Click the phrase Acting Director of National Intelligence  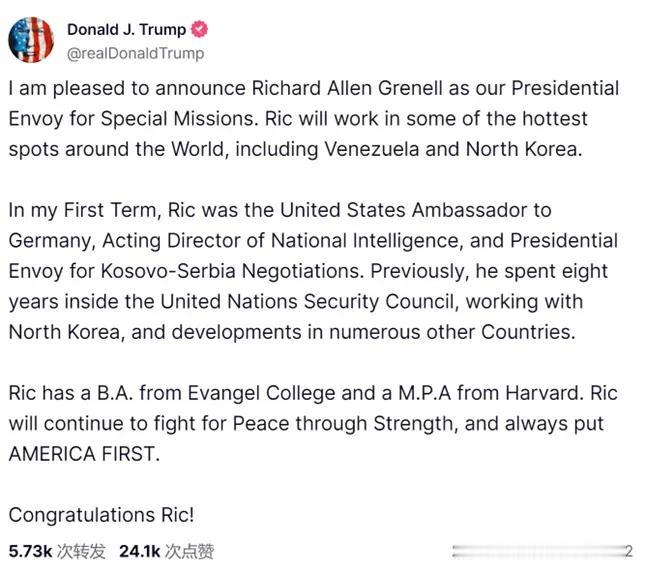(x=280, y=241)
